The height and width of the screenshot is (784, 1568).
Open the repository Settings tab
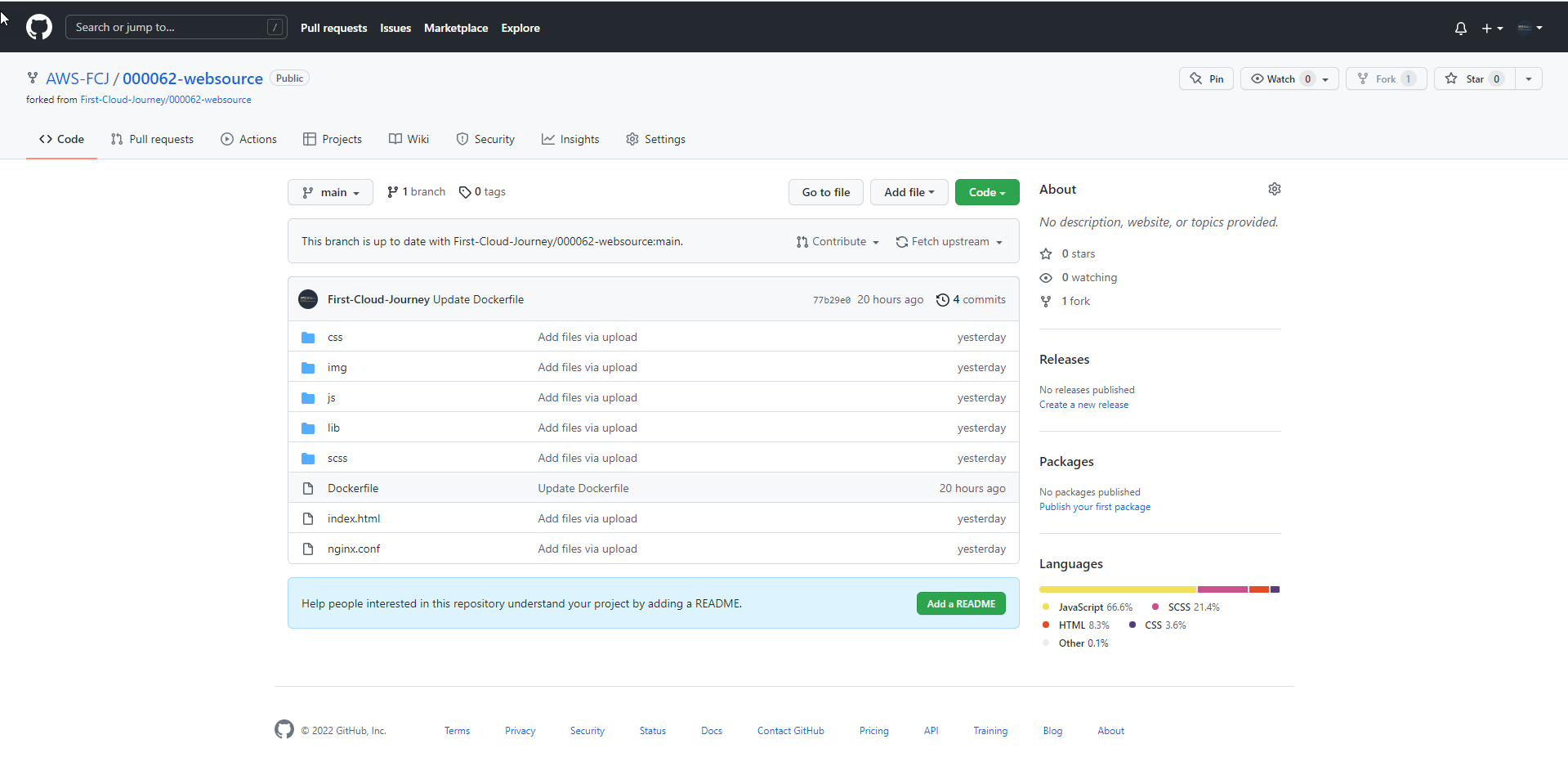[x=655, y=139]
